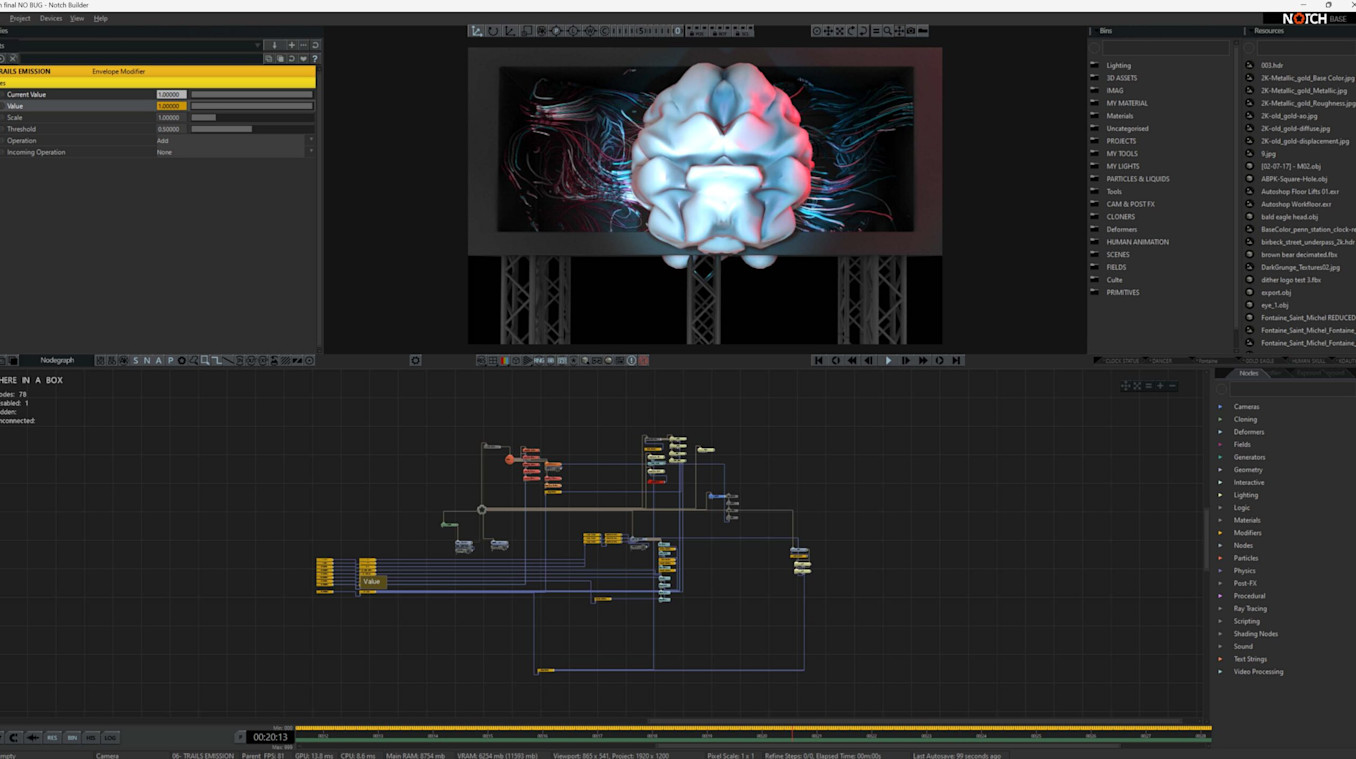Jump to start of timeline
1356x759 pixels.
click(x=818, y=360)
